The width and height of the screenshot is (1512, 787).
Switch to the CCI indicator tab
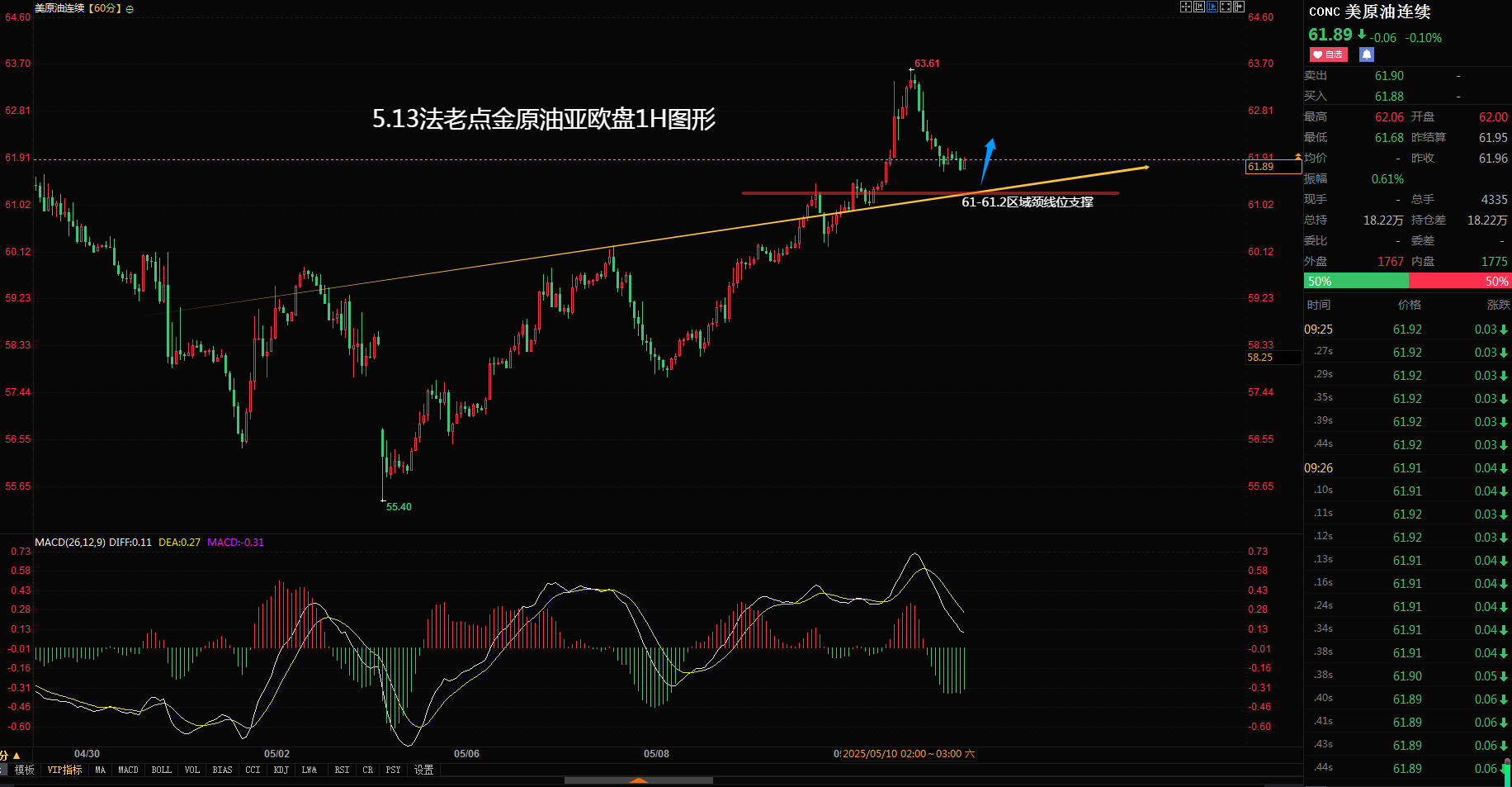pyautogui.click(x=253, y=770)
